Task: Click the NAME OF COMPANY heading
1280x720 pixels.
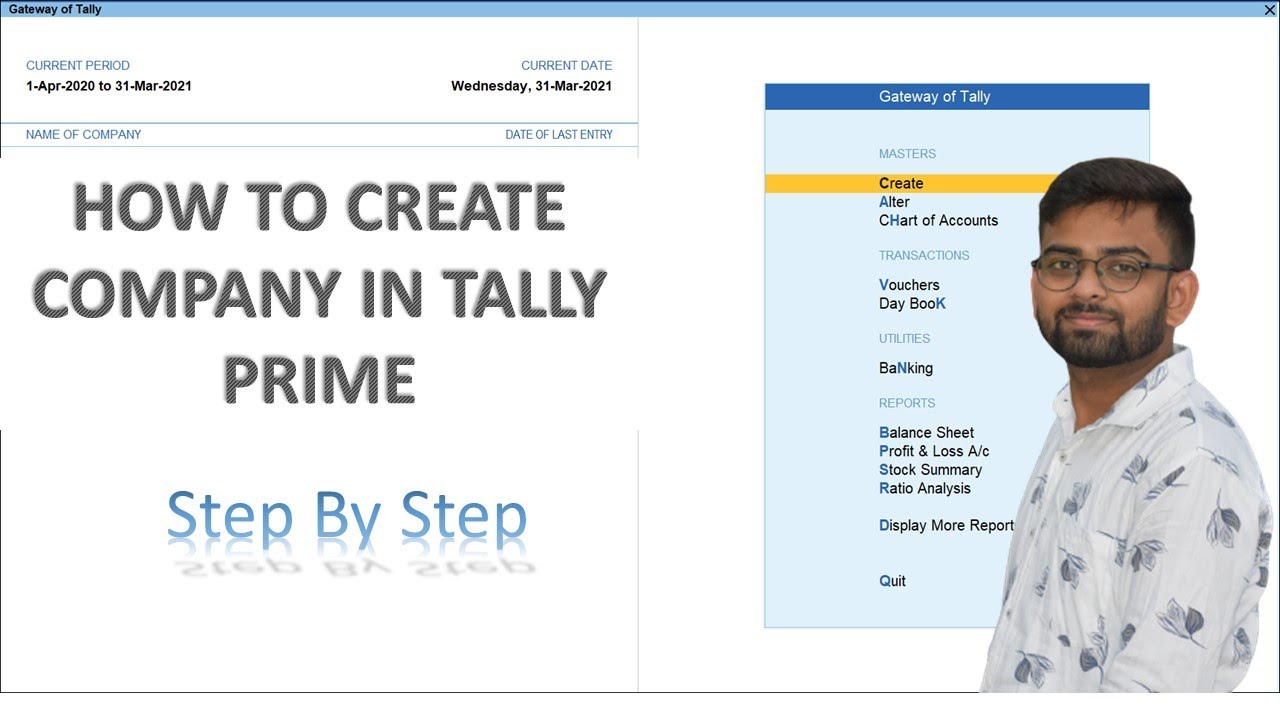Action: coord(83,134)
